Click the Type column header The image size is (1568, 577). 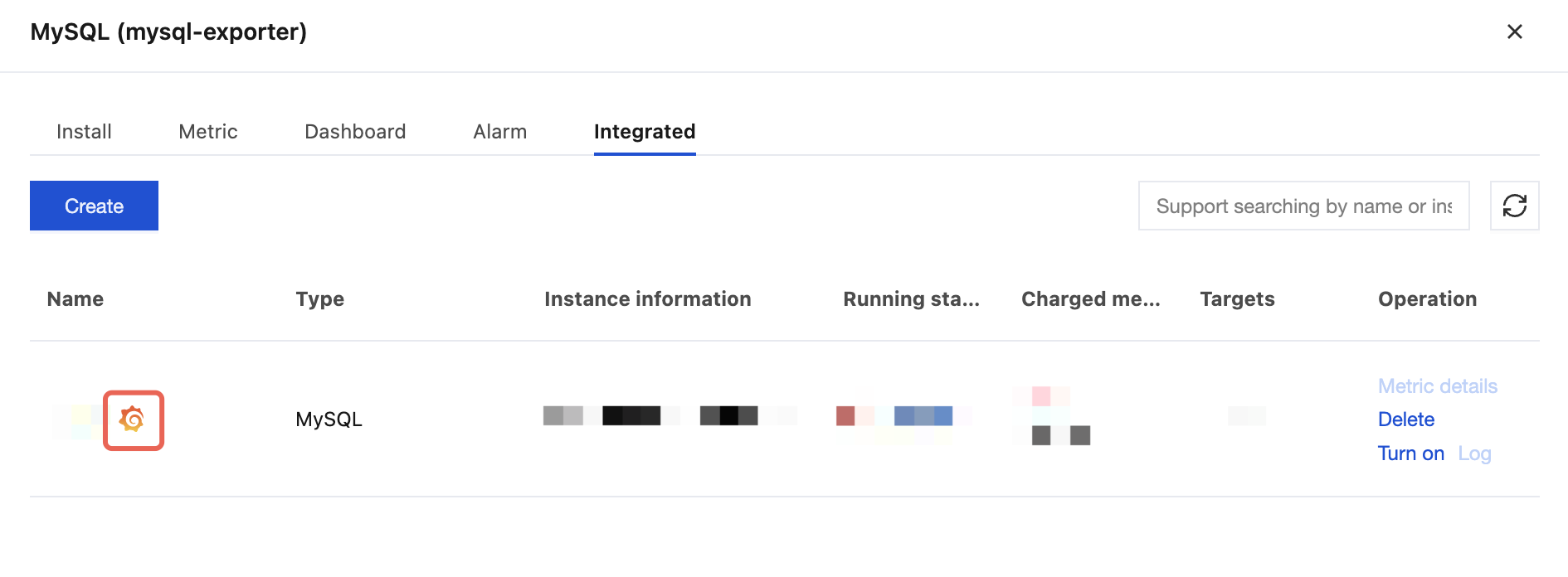319,299
